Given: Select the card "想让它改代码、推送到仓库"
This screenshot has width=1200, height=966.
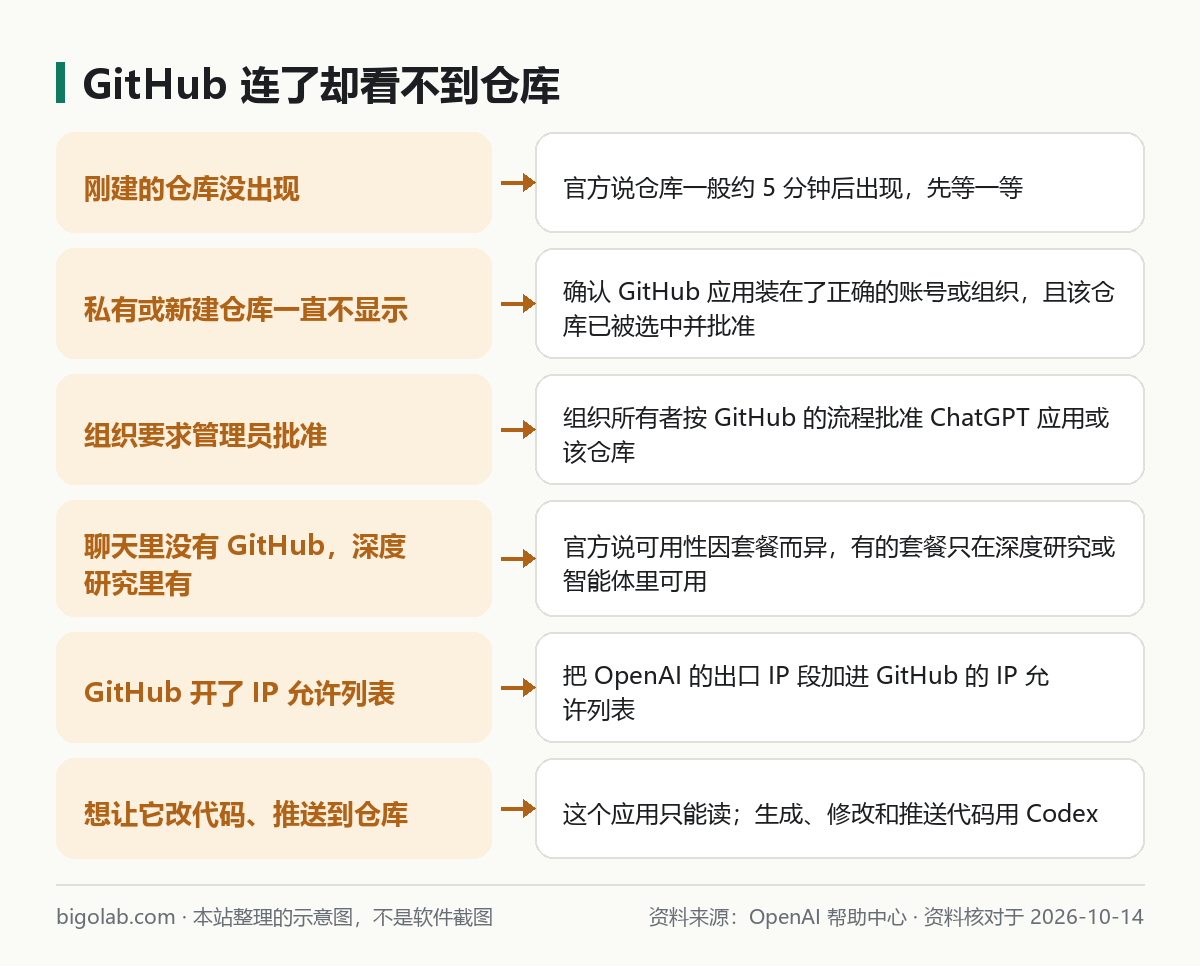Looking at the screenshot, I should [274, 809].
